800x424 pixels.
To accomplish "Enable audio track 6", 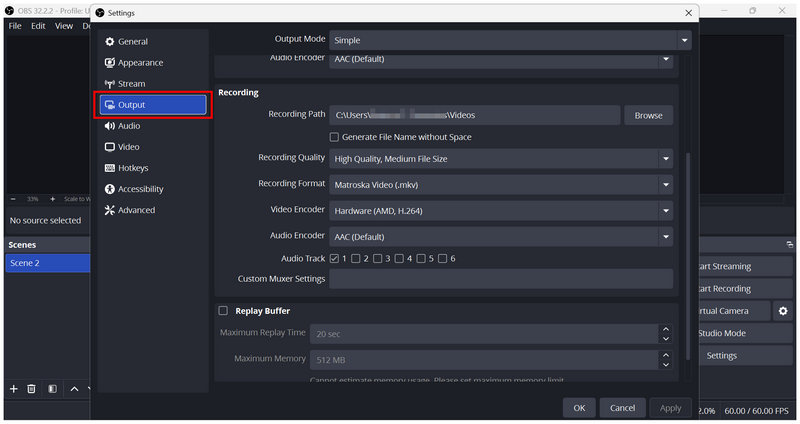I will click(442, 259).
